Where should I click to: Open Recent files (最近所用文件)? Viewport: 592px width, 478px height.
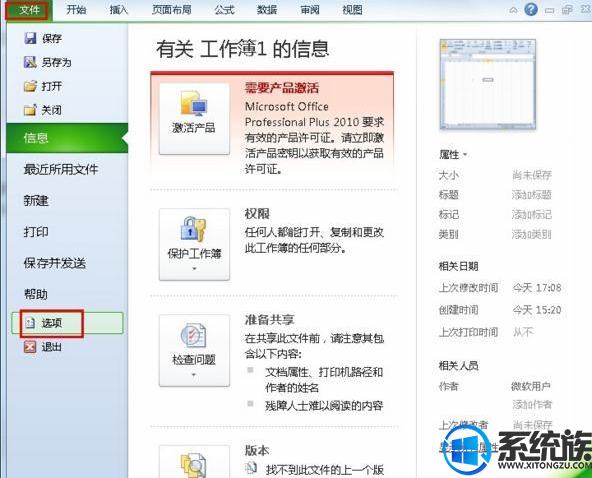(x=61, y=169)
